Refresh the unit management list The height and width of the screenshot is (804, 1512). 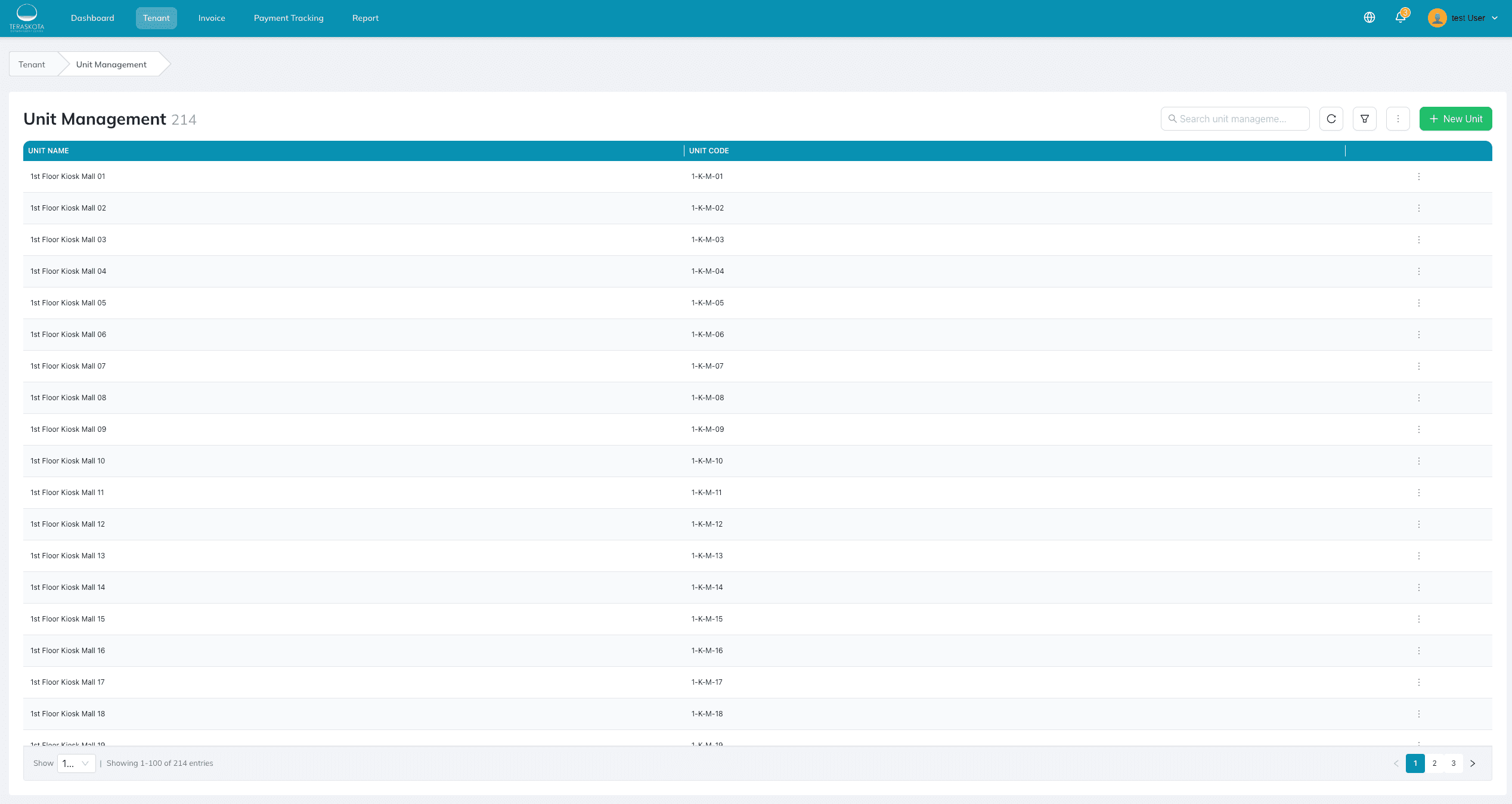point(1331,118)
